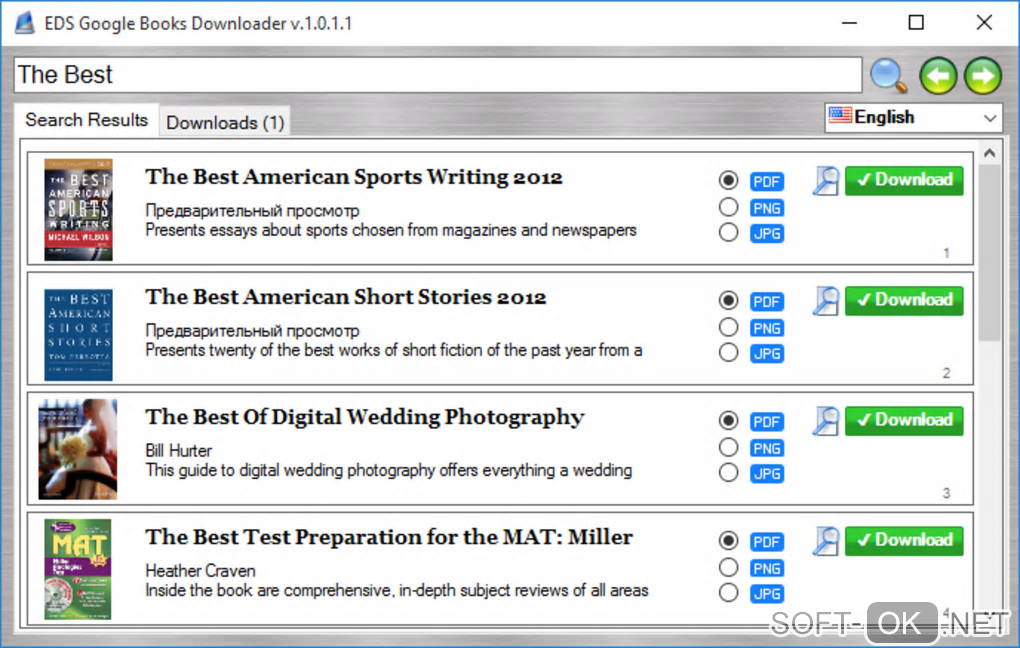1020x648 pixels.
Task: Click description 'Presents twenty of the best works'
Action: point(394,351)
